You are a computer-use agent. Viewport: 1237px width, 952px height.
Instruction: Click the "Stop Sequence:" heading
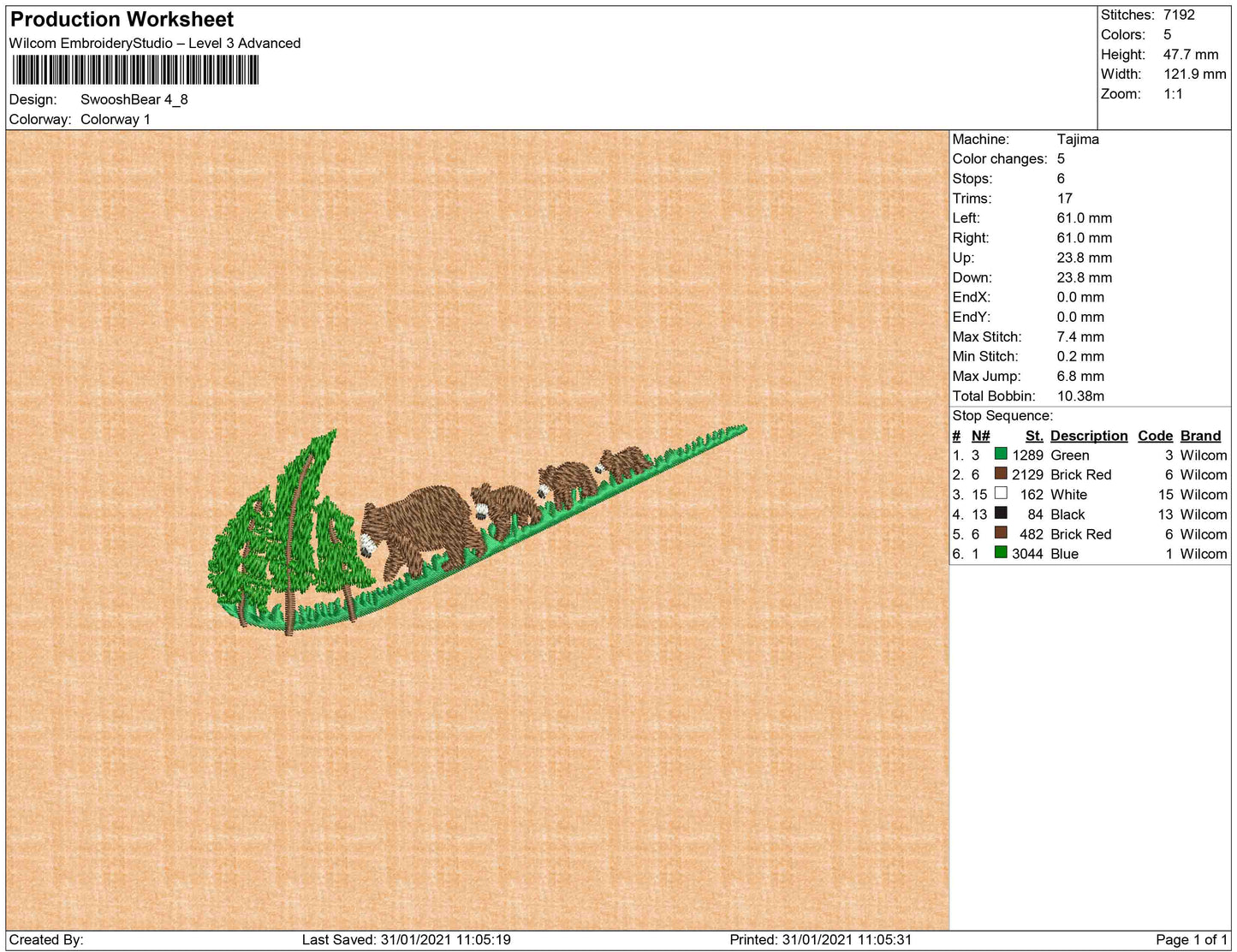(1002, 415)
